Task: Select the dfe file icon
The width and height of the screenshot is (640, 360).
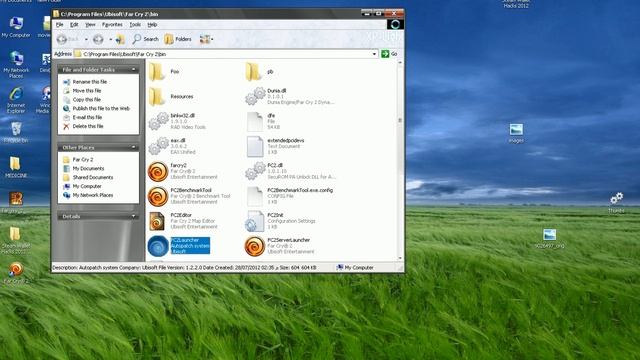Action: tap(255, 121)
